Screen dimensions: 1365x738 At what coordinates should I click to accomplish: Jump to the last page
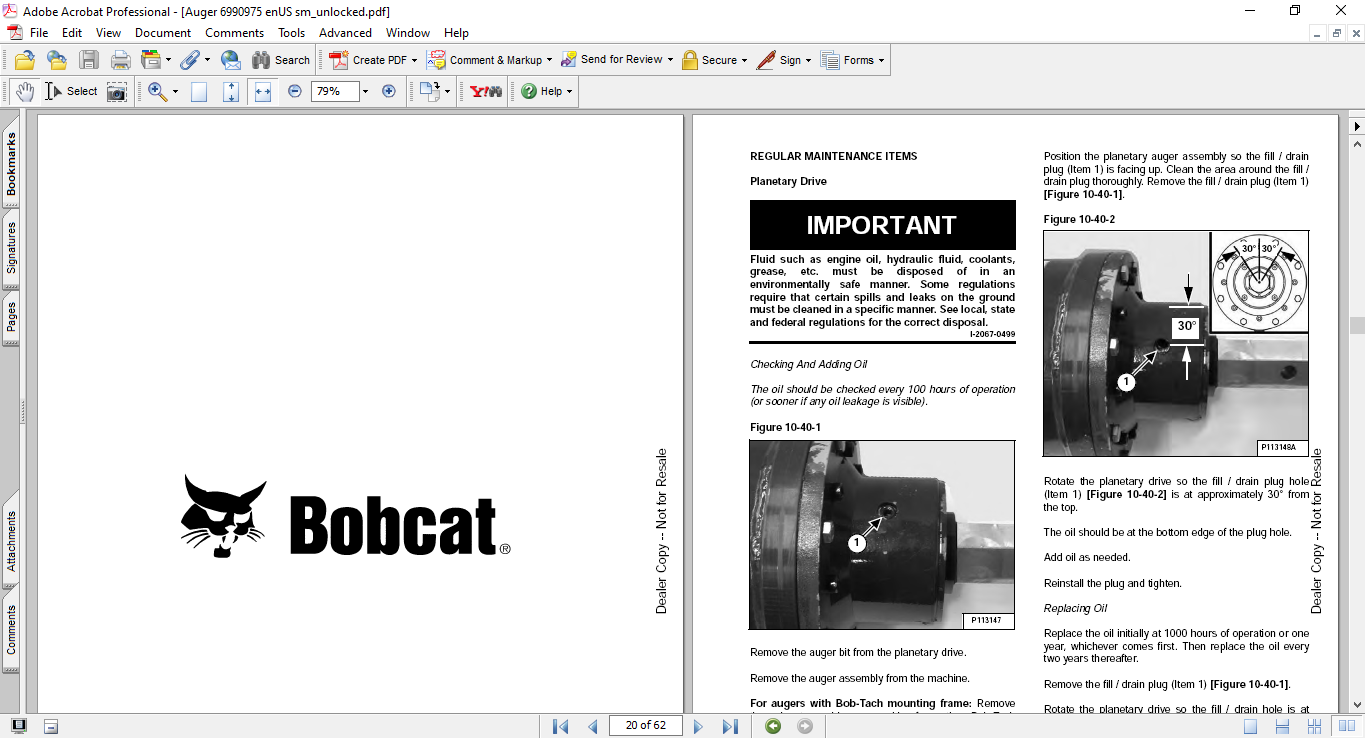(x=730, y=726)
